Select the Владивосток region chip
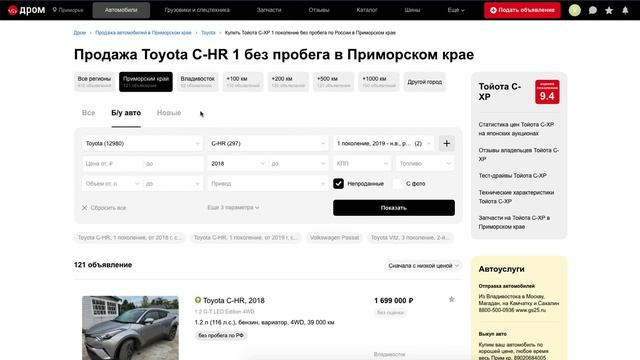Viewport: 640px width, 360px height. [198, 82]
